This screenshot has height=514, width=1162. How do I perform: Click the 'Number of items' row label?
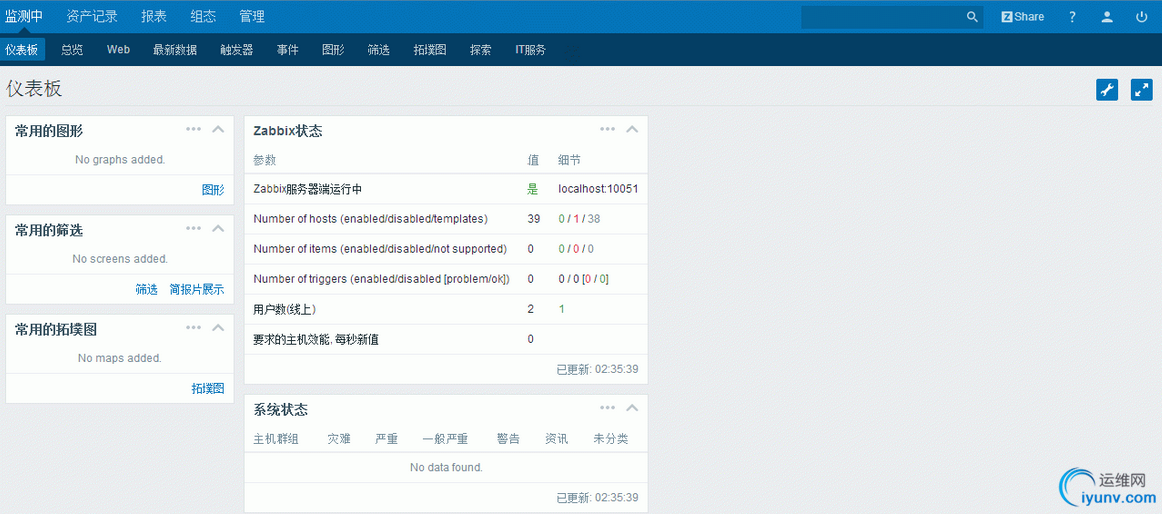[x=380, y=249]
